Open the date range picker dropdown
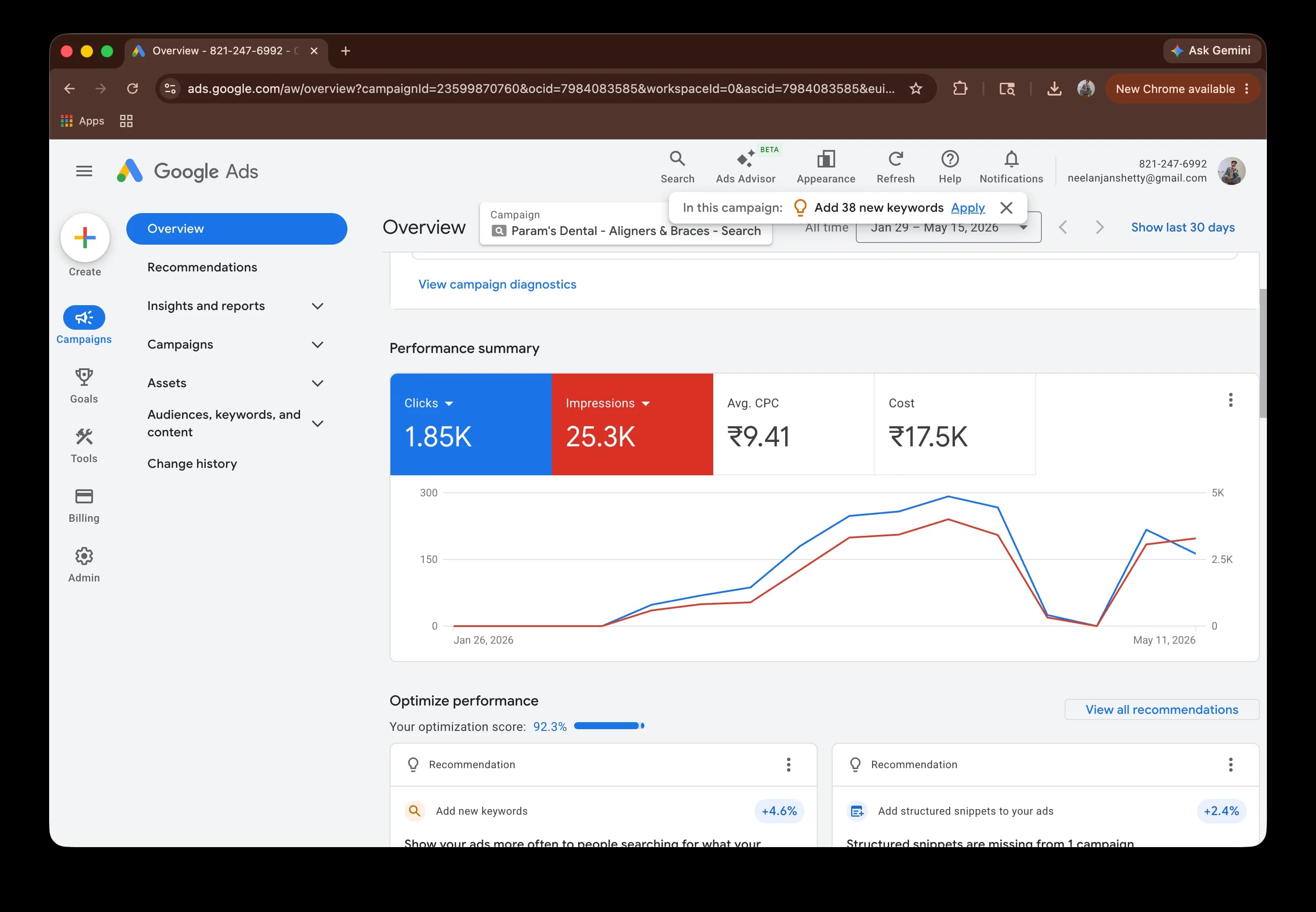Viewport: 1316px width, 912px height. coord(948,228)
